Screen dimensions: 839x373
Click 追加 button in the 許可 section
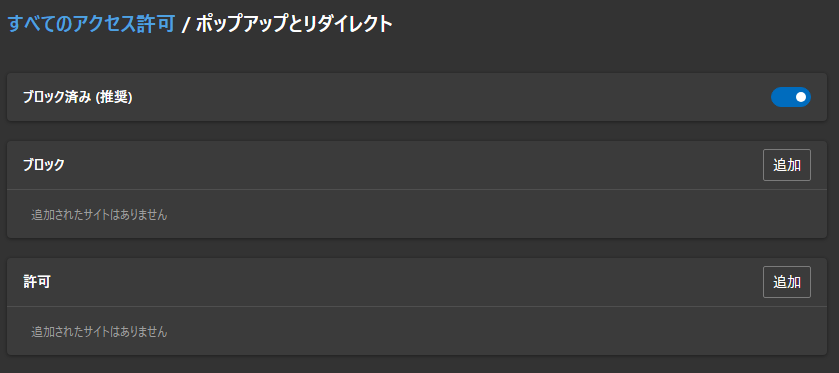coord(787,282)
